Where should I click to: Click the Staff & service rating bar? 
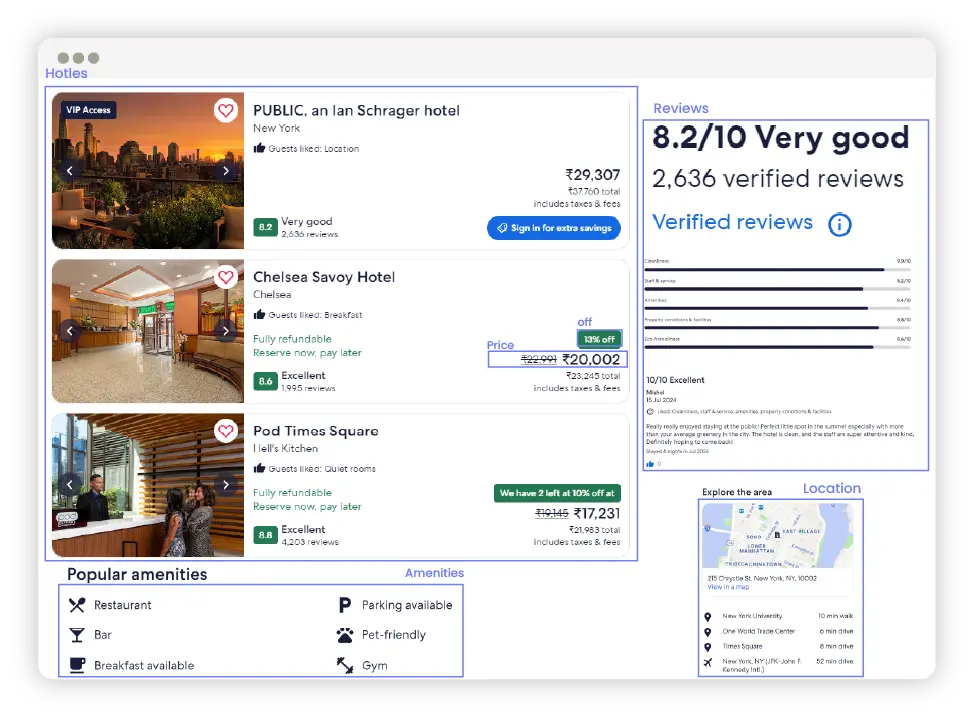pos(778,289)
